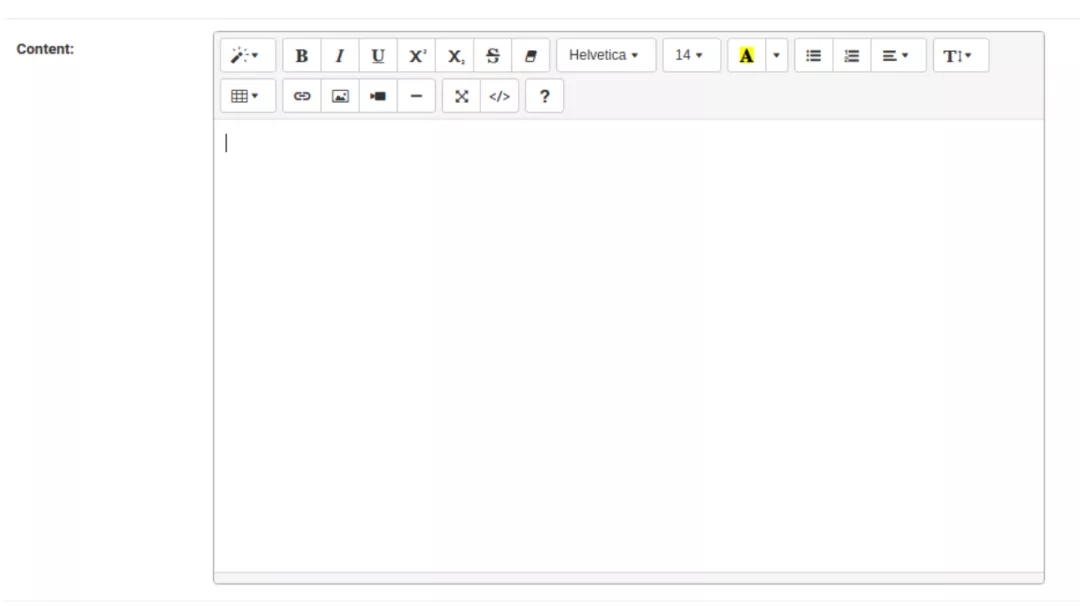The image size is (1080, 607).
Task: Insert an unordered bullet list
Action: coord(814,56)
